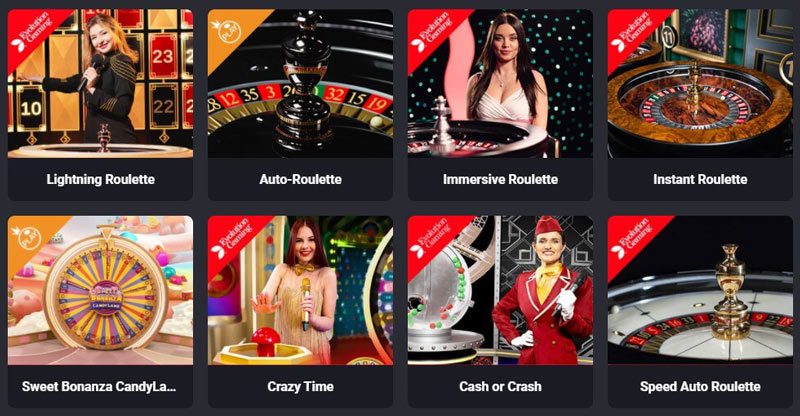Click the Evolution Gaming badge on Cash or Crash
Image resolution: width=800 pixels, height=416 pixels.
[432, 240]
